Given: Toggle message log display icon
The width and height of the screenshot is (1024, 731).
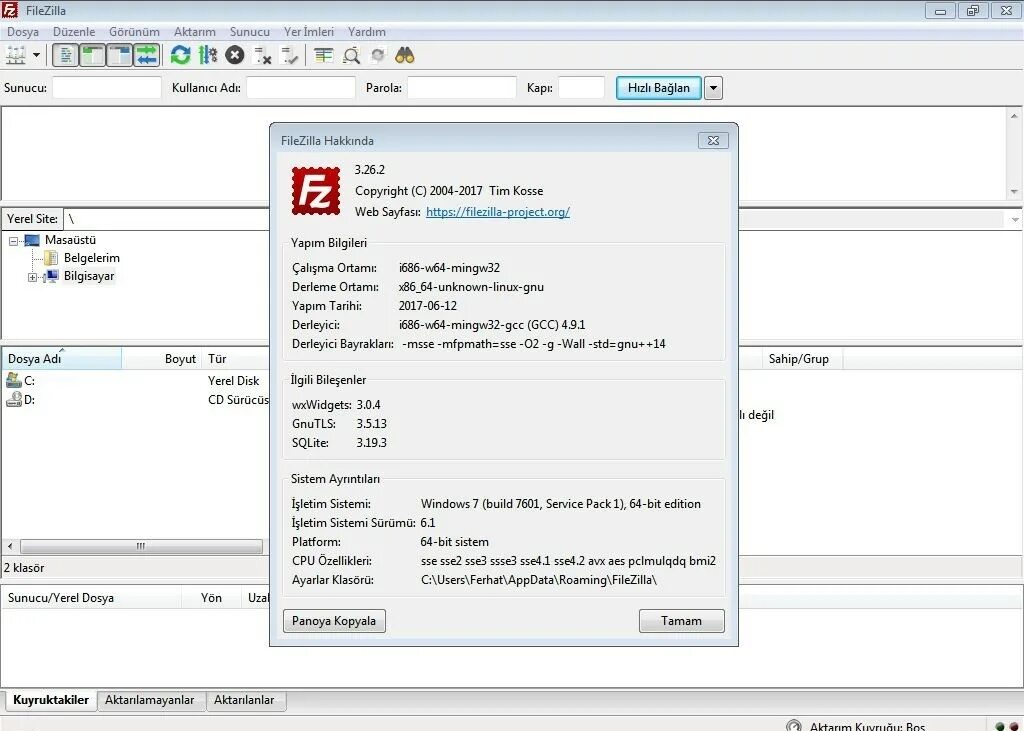Looking at the screenshot, I should coord(65,56).
